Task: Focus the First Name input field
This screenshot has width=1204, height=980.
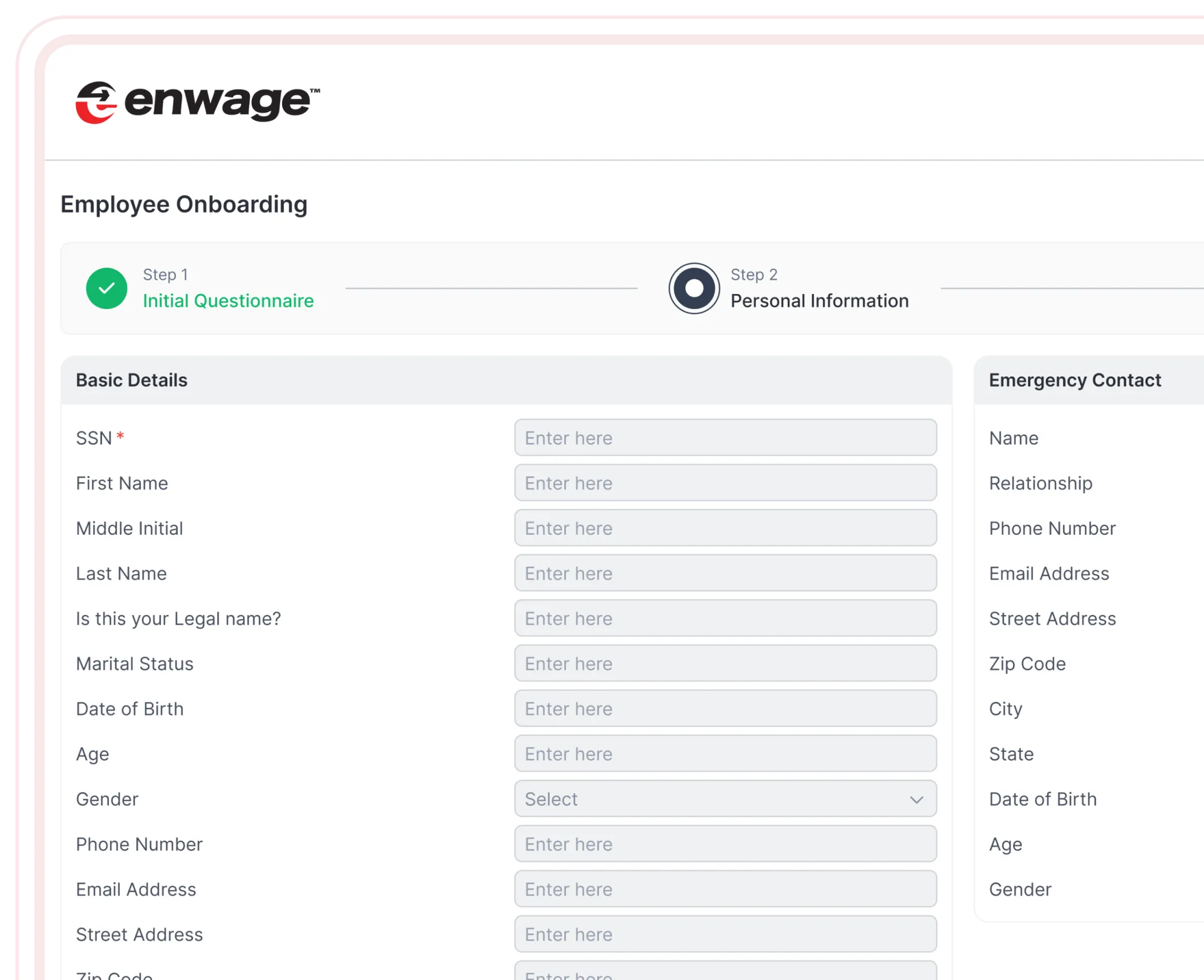Action: click(725, 483)
